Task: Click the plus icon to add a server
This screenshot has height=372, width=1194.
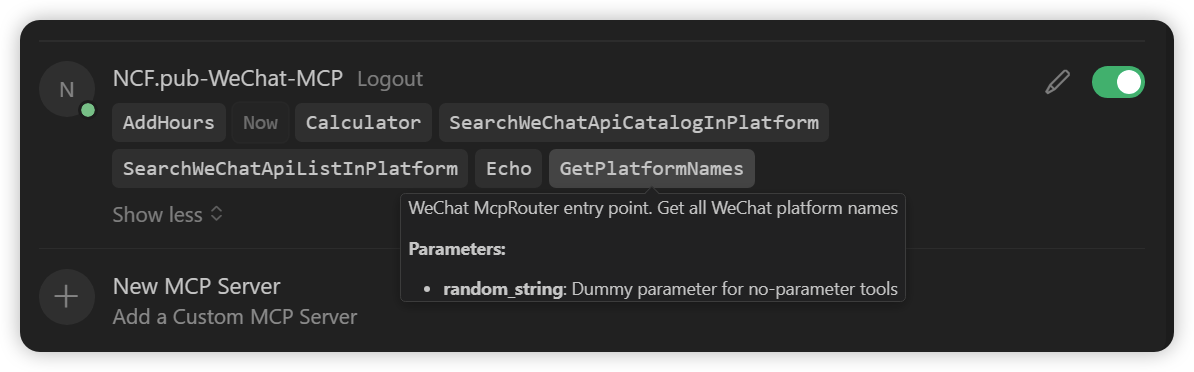Action: point(67,297)
